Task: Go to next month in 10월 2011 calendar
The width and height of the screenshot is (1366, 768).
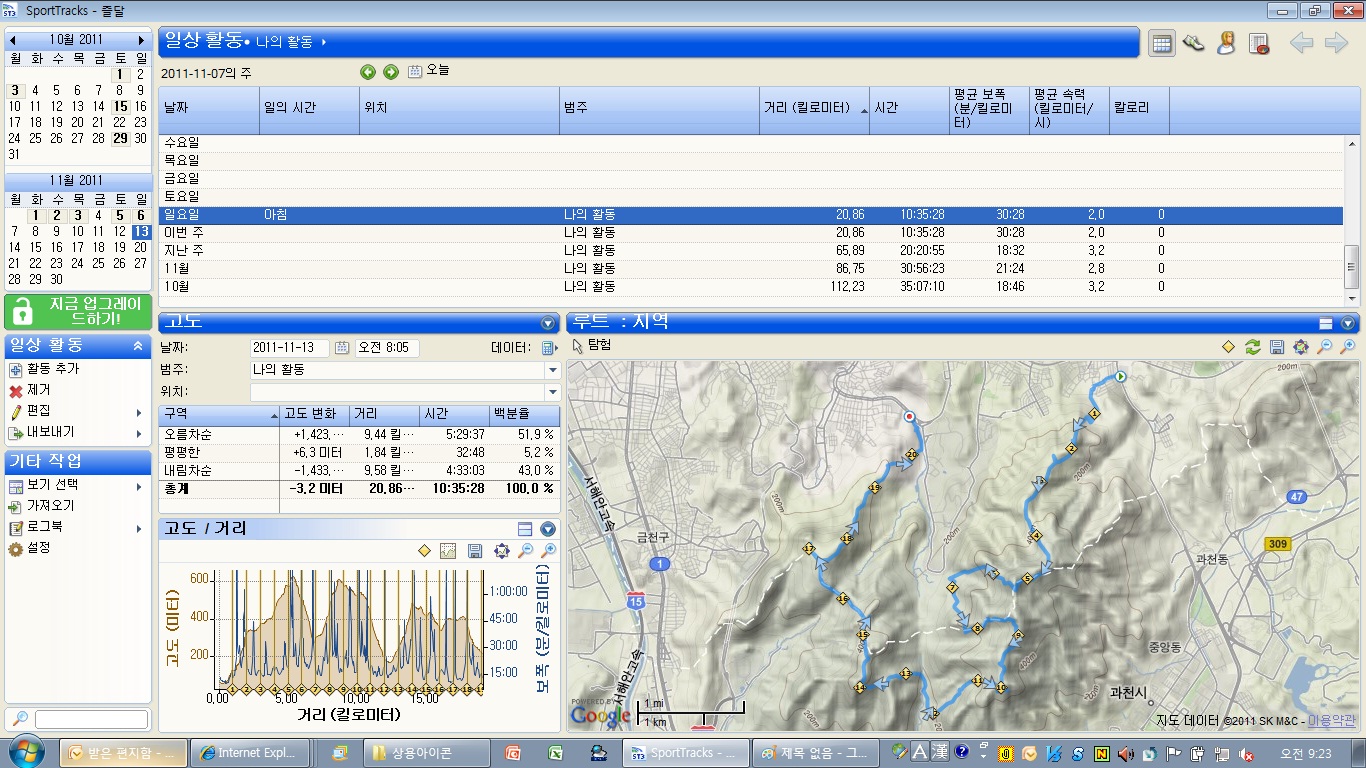Action: click(141, 40)
